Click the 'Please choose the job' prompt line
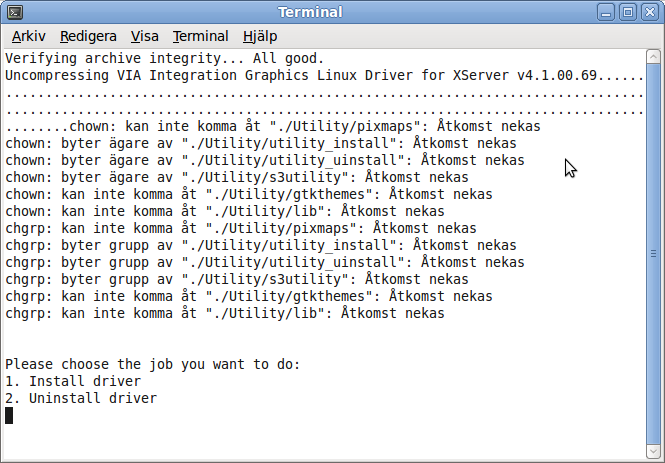The width and height of the screenshot is (665, 463). (x=153, y=364)
